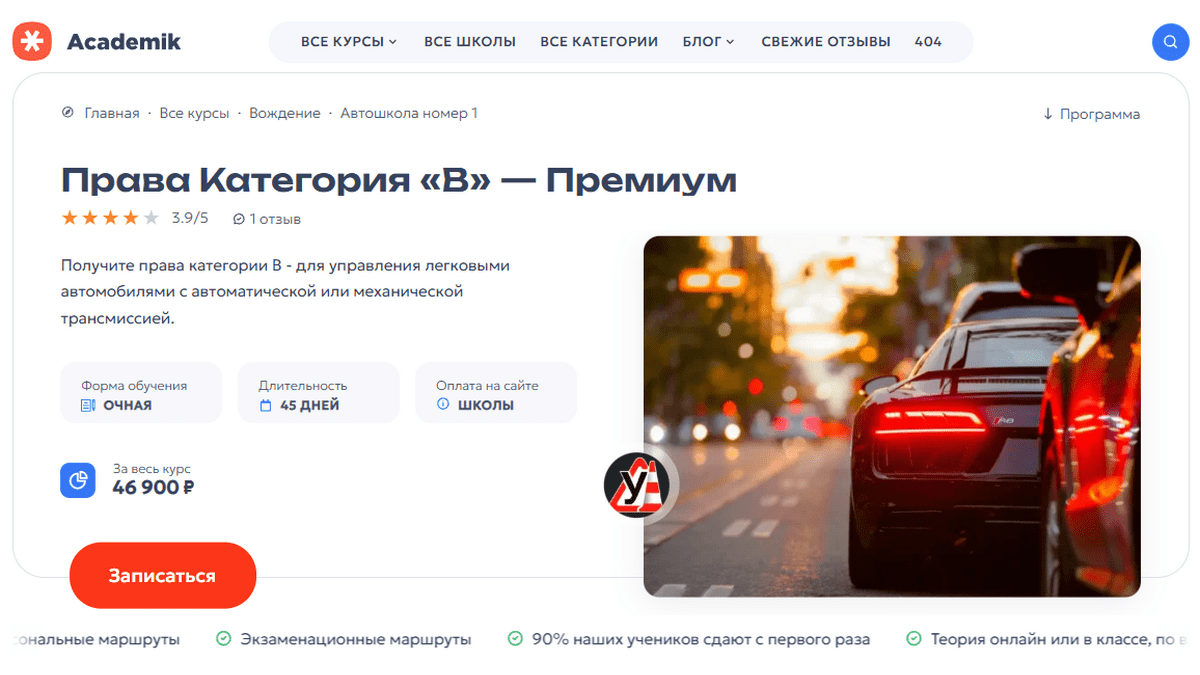Click the 46 900 ₽ price text
1200x675 pixels.
click(153, 488)
